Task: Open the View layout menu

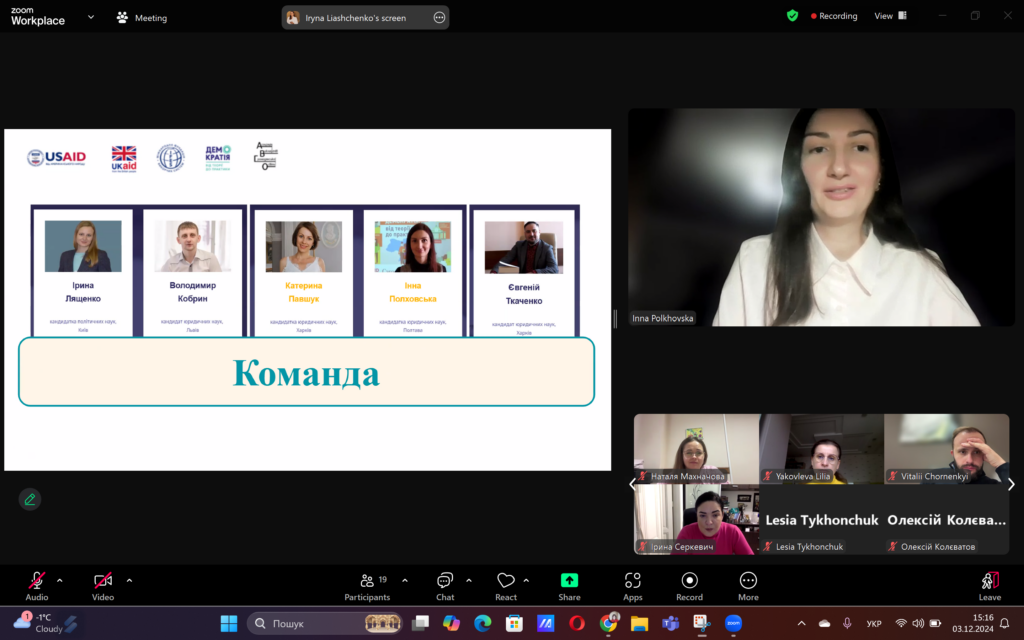Action: (891, 16)
